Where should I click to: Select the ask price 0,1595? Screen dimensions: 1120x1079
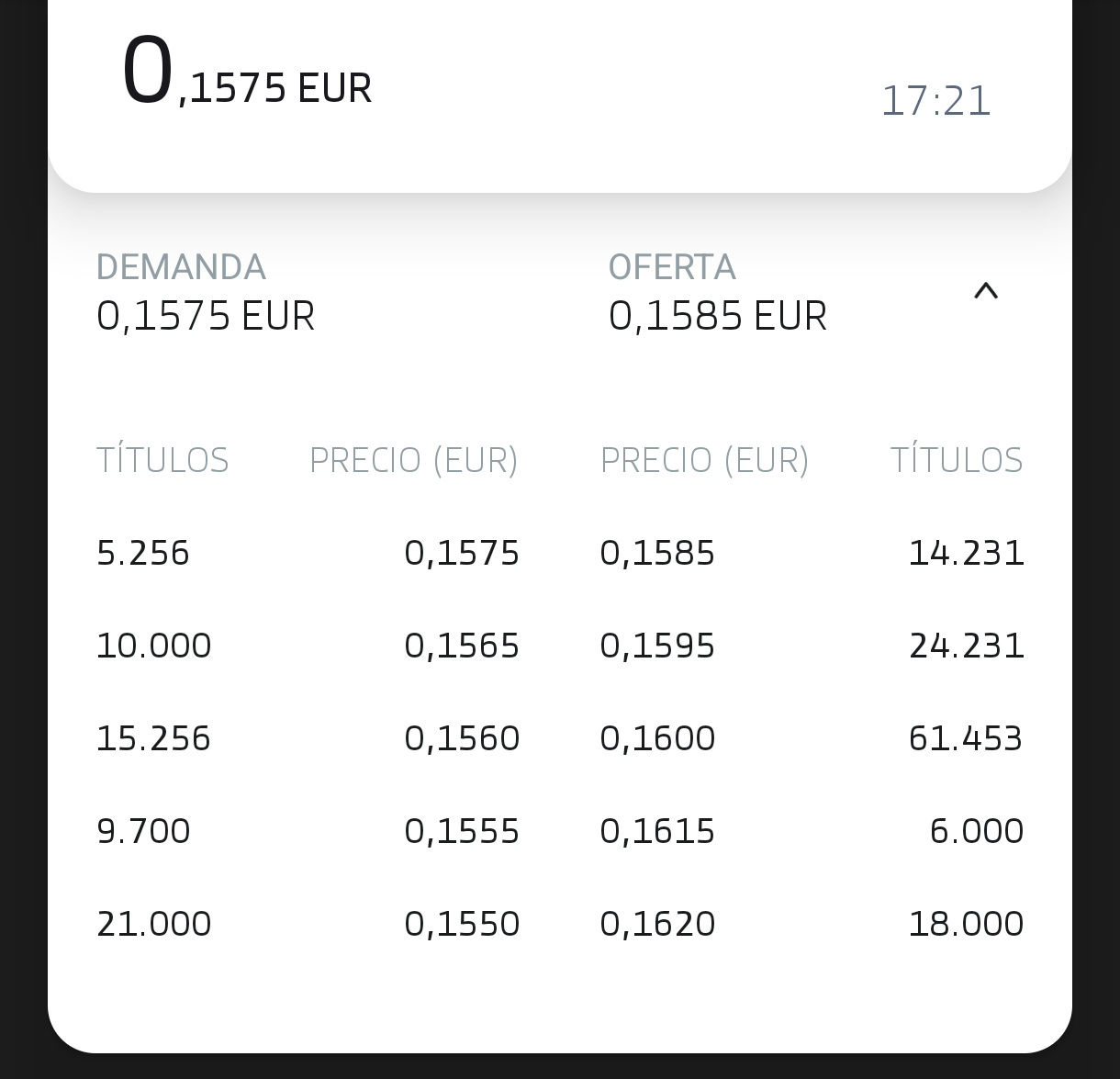click(658, 645)
